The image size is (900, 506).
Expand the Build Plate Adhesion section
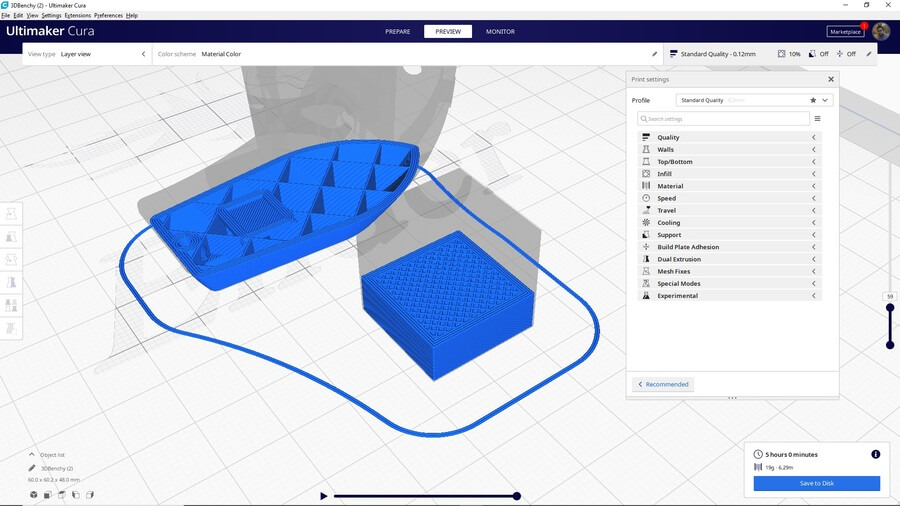(730, 247)
